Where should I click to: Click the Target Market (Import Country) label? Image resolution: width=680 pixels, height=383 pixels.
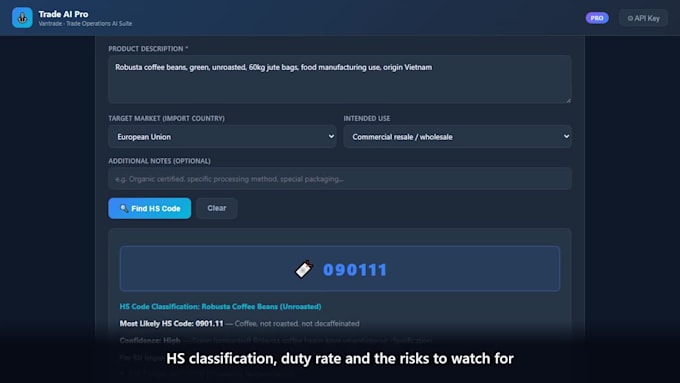166,118
